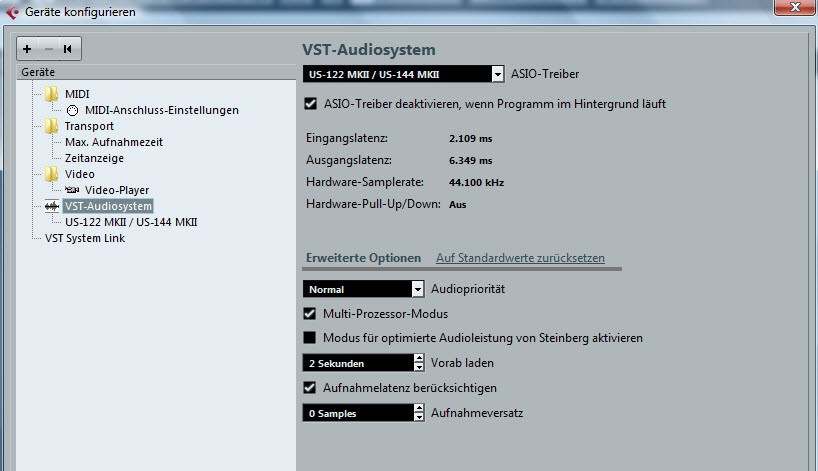The width and height of the screenshot is (818, 471).
Task: Click the Eingangslatenz value 2.109 ms
Action: 471,139
